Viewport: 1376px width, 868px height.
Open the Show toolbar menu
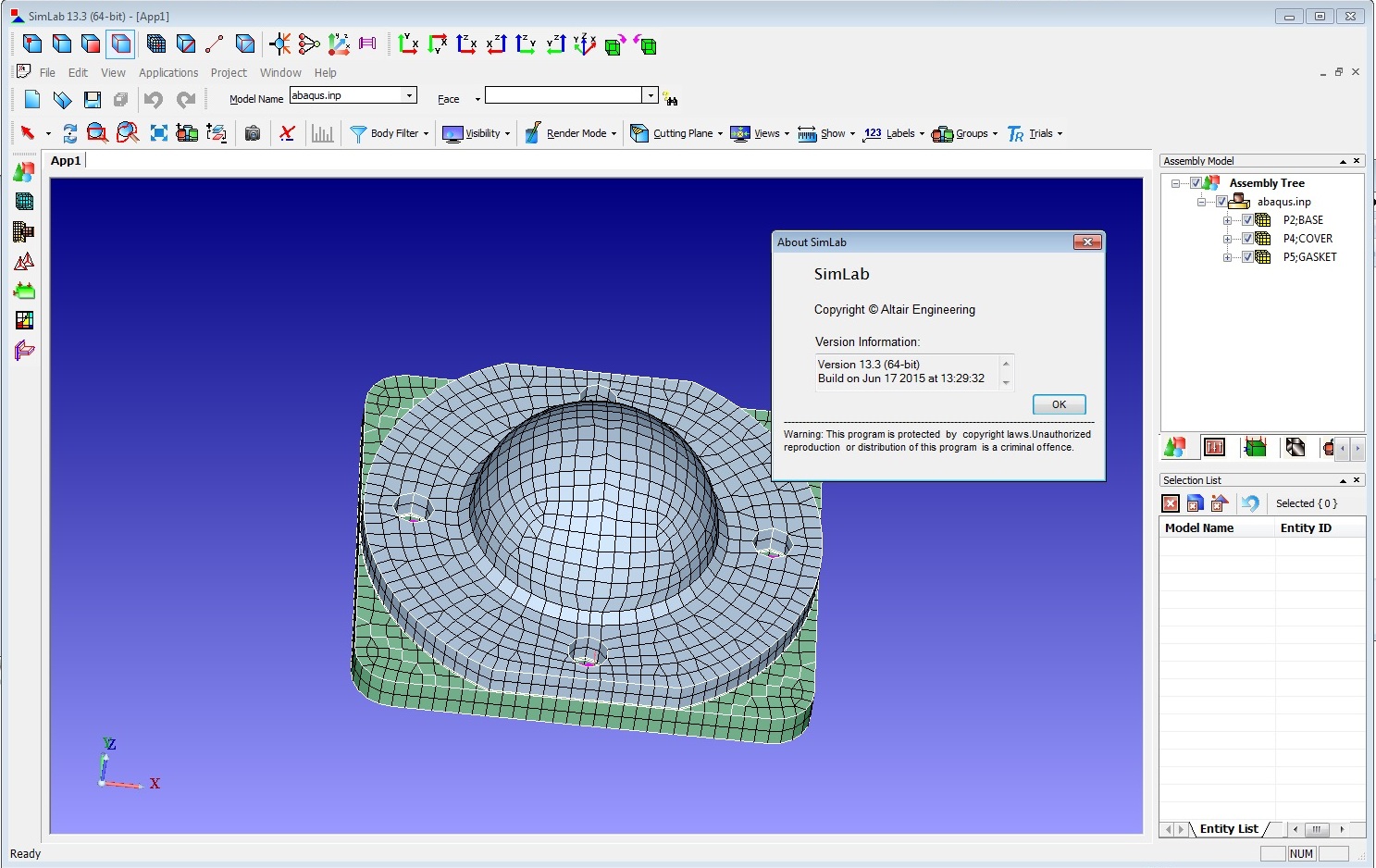coord(826,133)
